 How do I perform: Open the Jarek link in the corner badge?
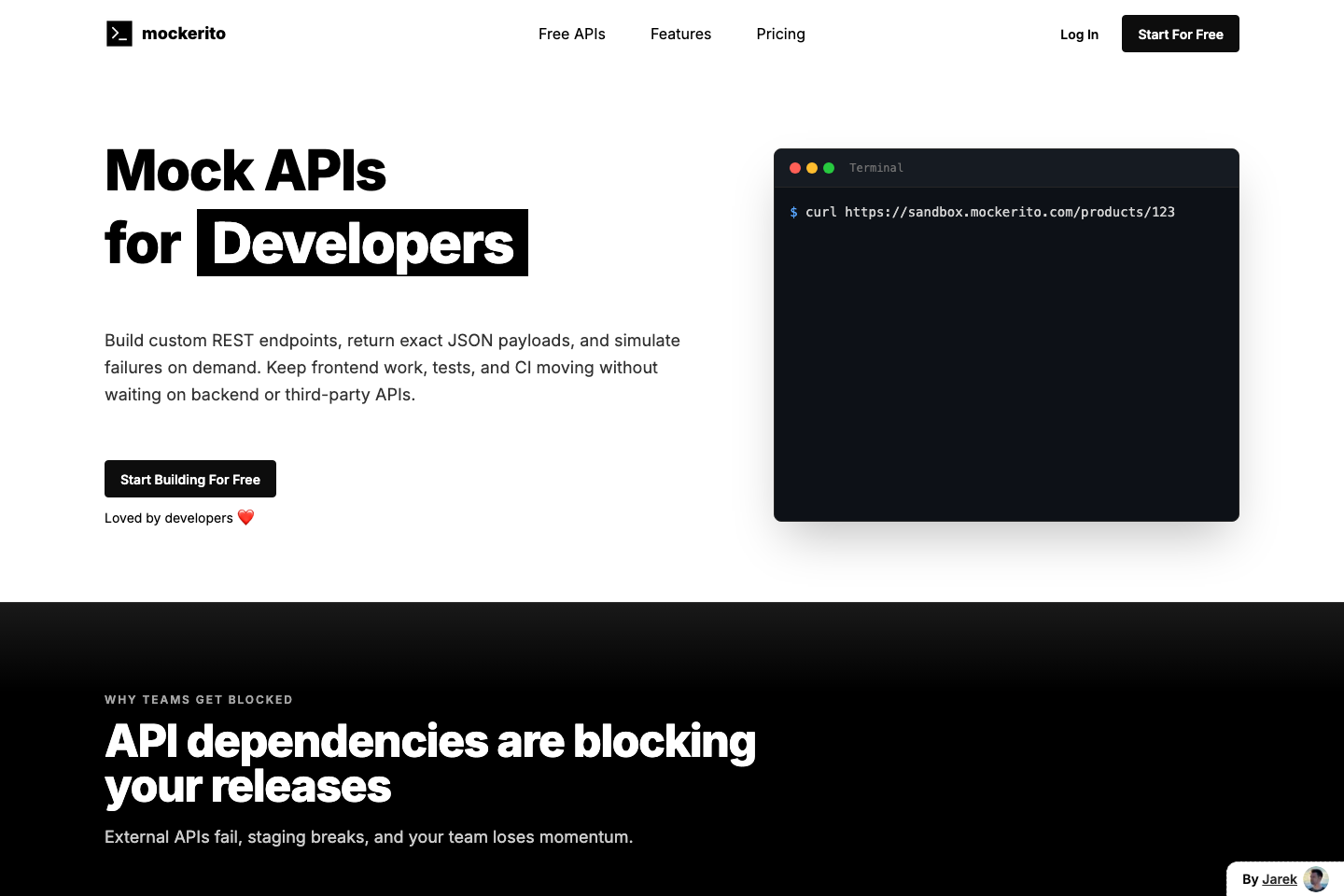[x=1281, y=878]
